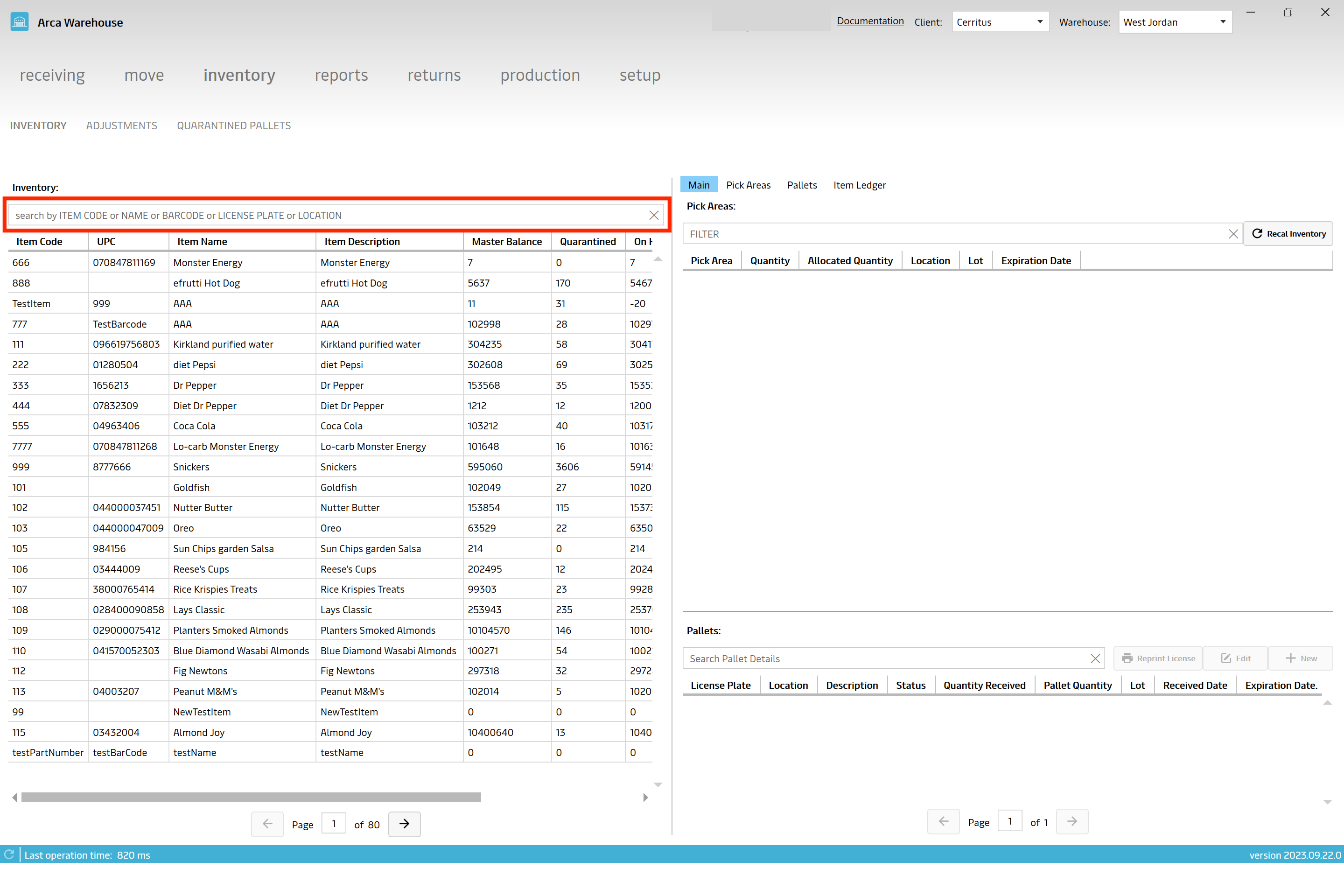Switch to the INVENTORY sub-tab
Image resolution: width=1344 pixels, height=896 pixels.
click(x=38, y=126)
